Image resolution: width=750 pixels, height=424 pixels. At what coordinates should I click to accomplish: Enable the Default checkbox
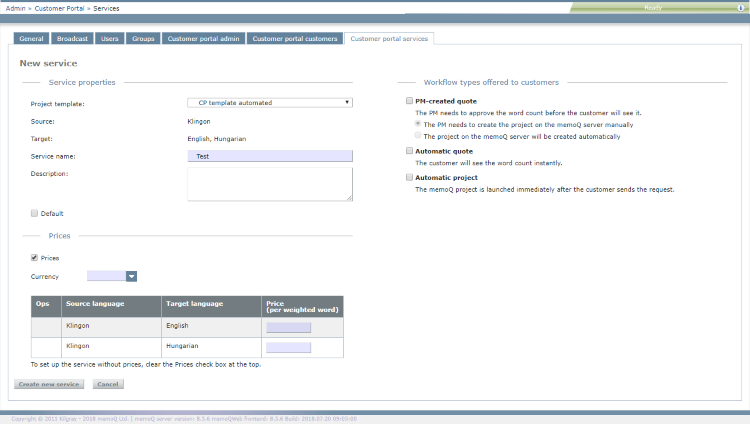(35, 213)
